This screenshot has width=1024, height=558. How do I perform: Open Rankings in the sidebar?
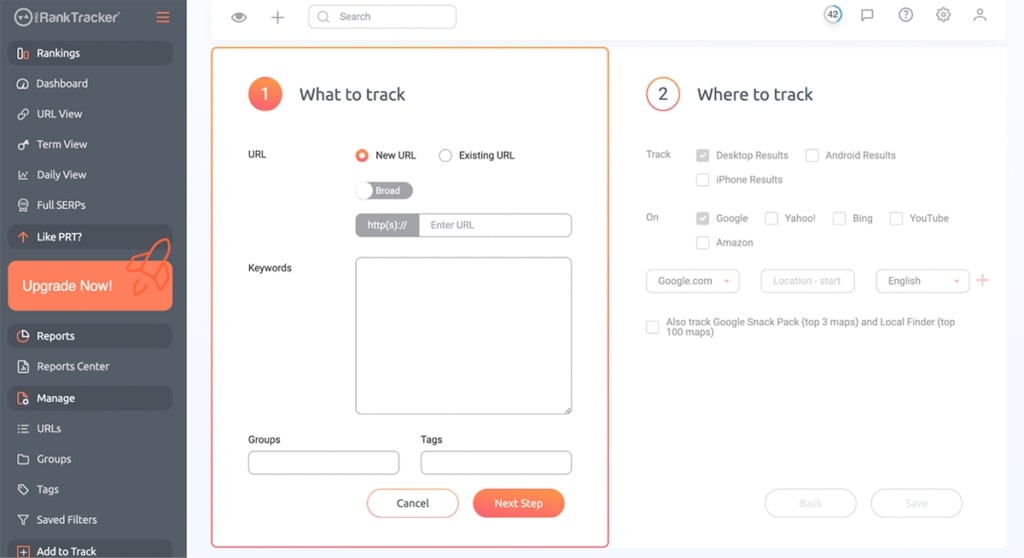pos(90,53)
